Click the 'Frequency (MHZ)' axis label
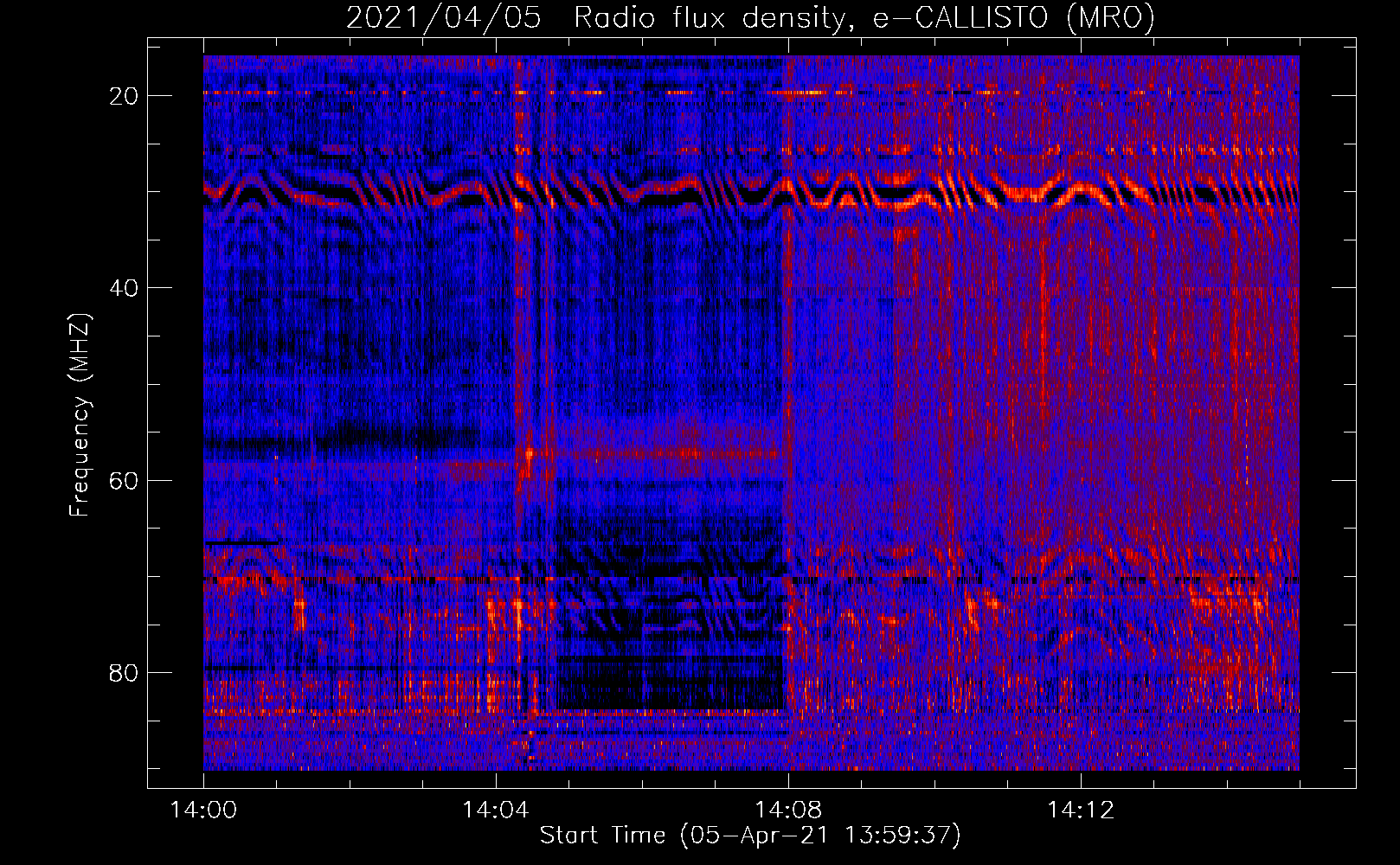Image resolution: width=1400 pixels, height=865 pixels. click(80, 415)
